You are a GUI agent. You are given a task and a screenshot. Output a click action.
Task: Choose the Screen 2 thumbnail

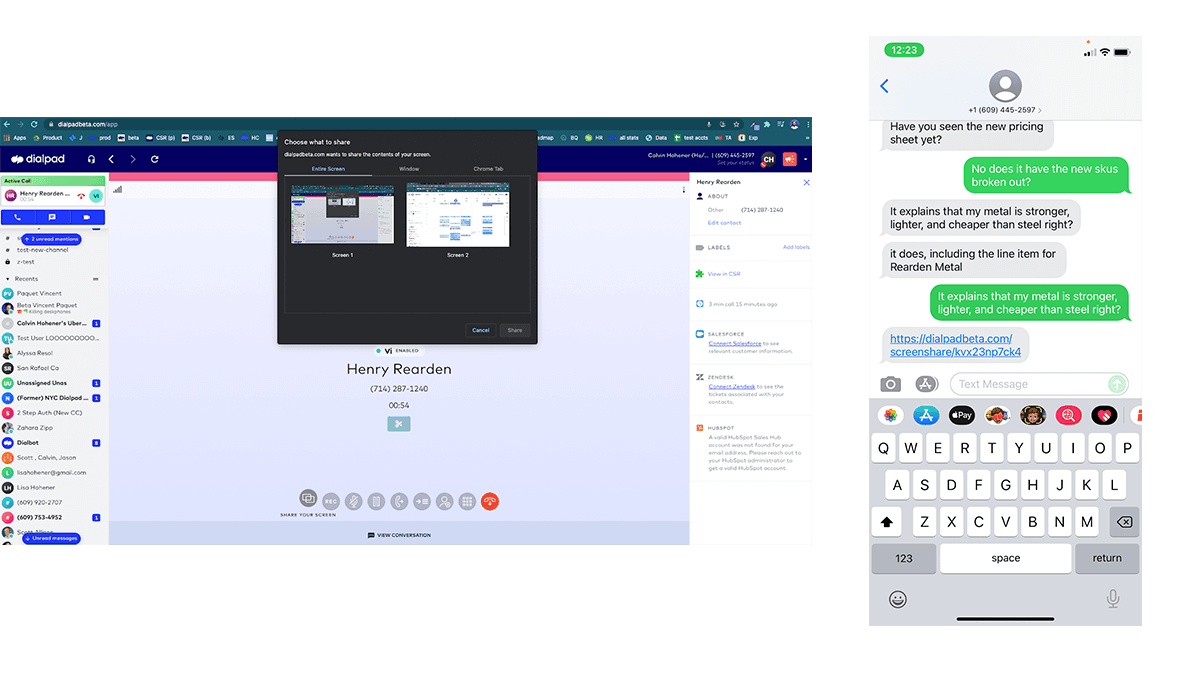[458, 215]
